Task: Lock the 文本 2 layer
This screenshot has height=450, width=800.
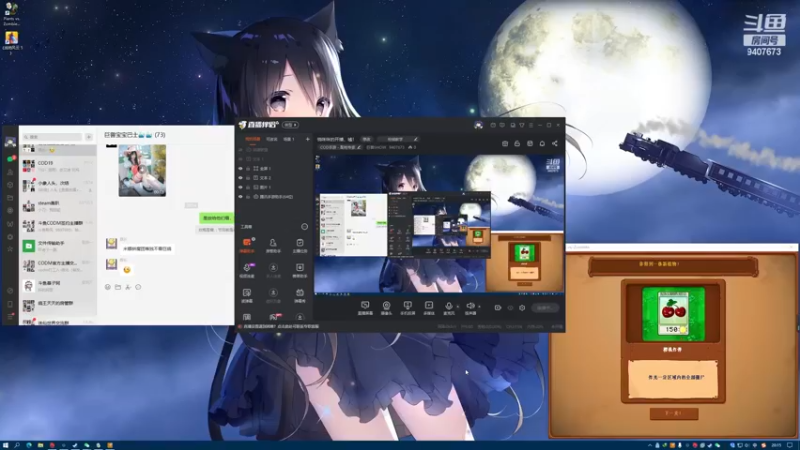Action: (248, 178)
